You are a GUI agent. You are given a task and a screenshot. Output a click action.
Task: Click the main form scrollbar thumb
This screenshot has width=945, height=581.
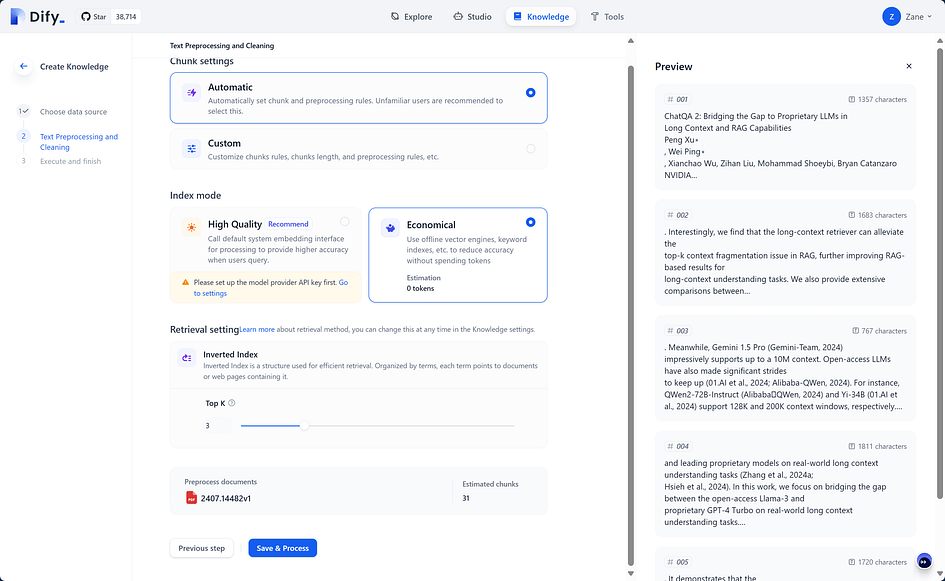631,316
